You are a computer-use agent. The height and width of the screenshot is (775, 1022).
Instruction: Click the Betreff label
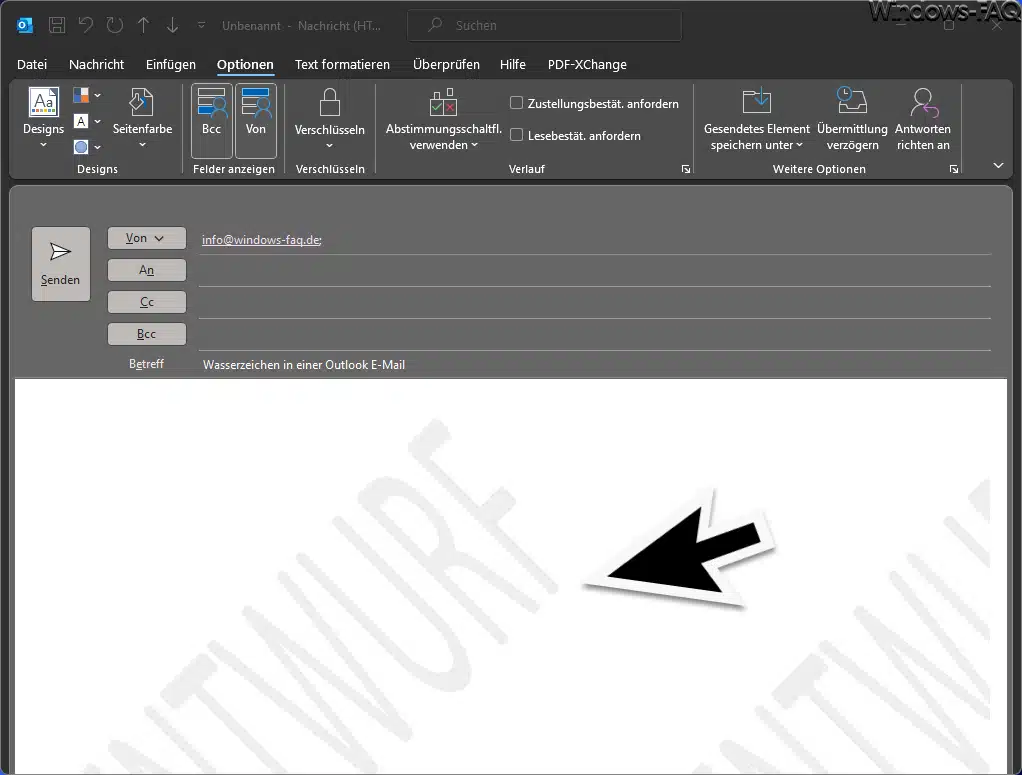(146, 364)
